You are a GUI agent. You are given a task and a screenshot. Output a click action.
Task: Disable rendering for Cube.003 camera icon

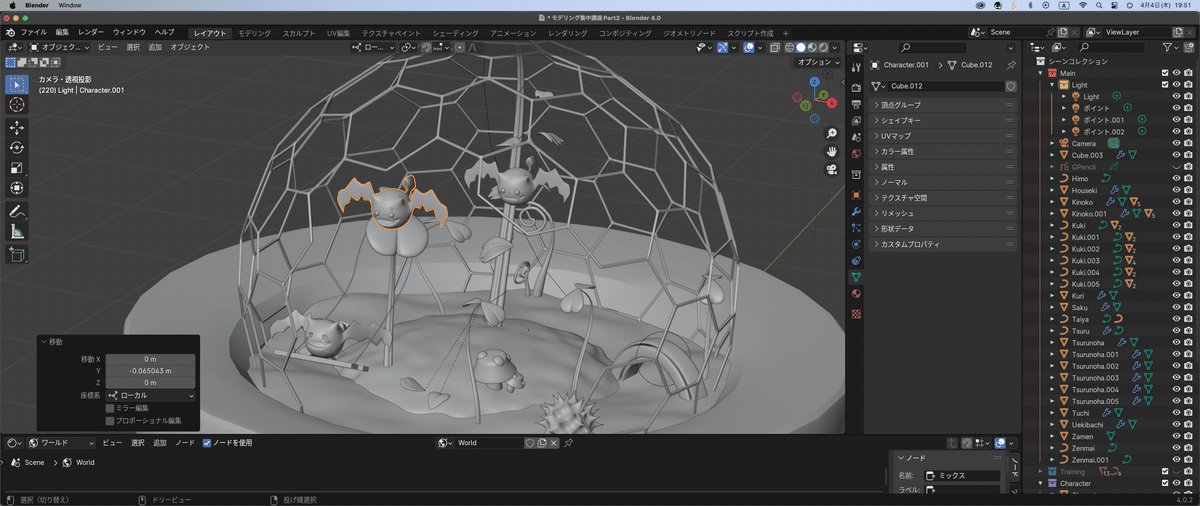(1187, 155)
